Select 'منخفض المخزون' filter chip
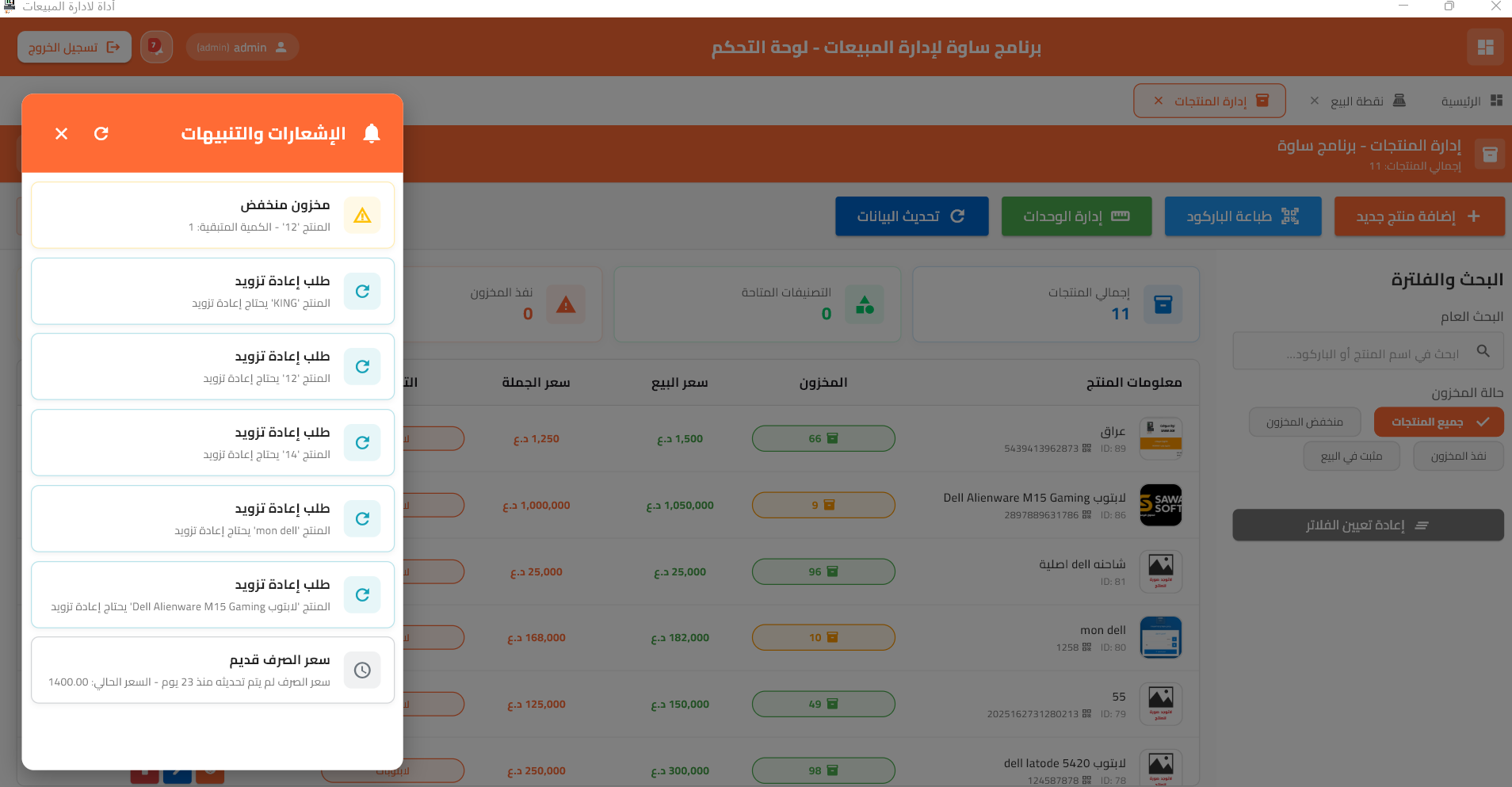The image size is (1512, 787). coord(1304,422)
